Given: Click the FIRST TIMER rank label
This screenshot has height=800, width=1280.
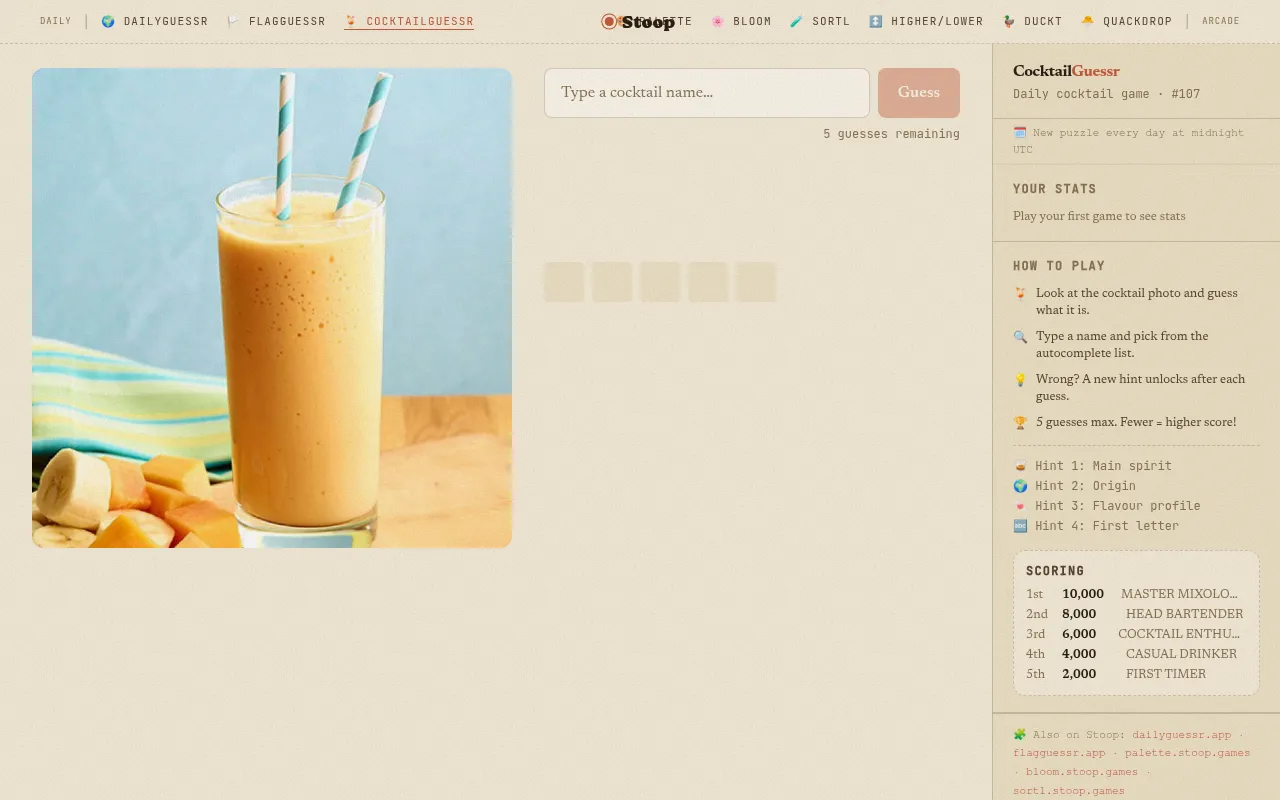Looking at the screenshot, I should pos(1165,674).
